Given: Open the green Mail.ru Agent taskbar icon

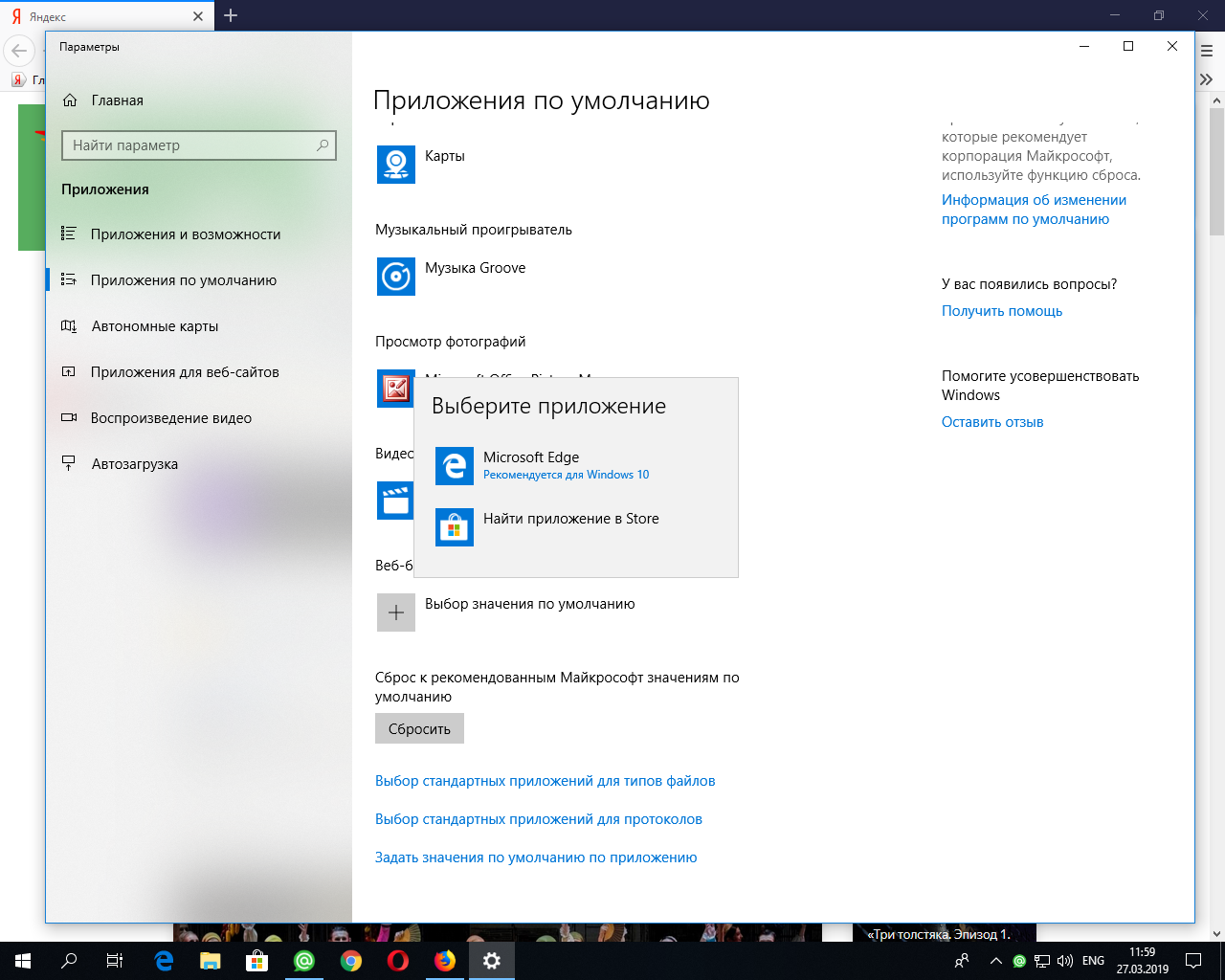Looking at the screenshot, I should (x=304, y=961).
